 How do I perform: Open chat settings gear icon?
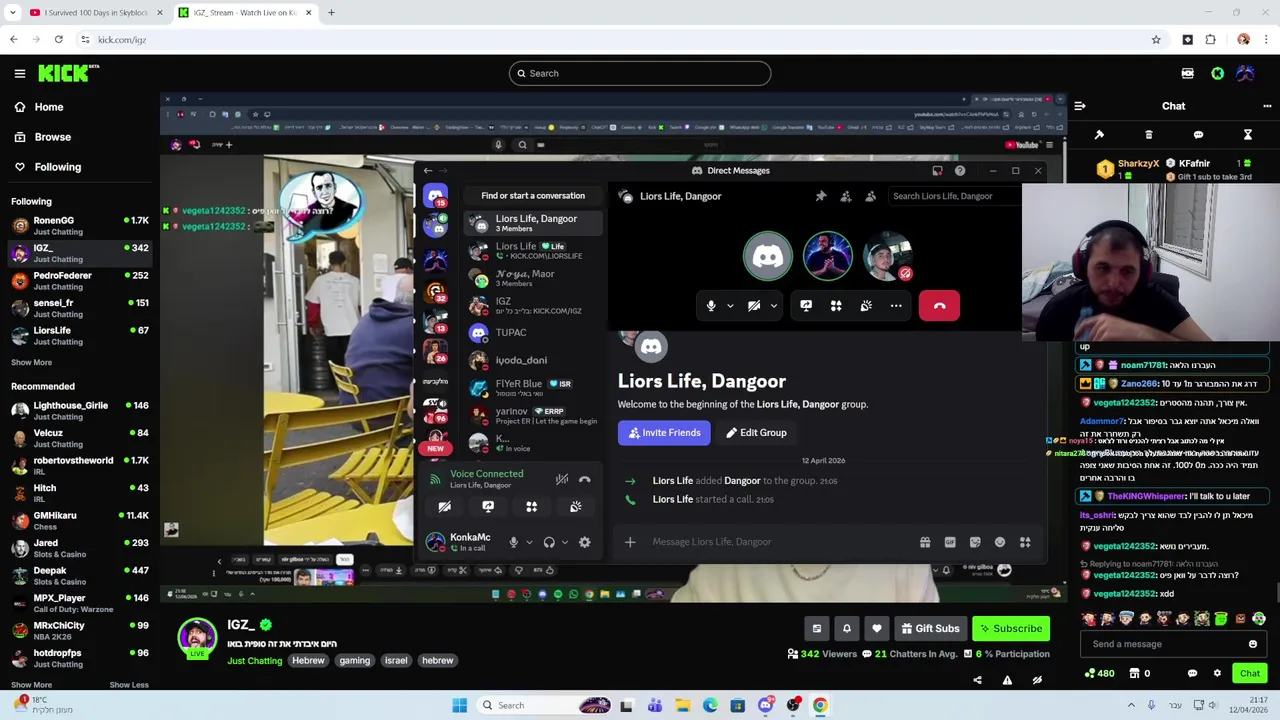pyautogui.click(x=1217, y=673)
